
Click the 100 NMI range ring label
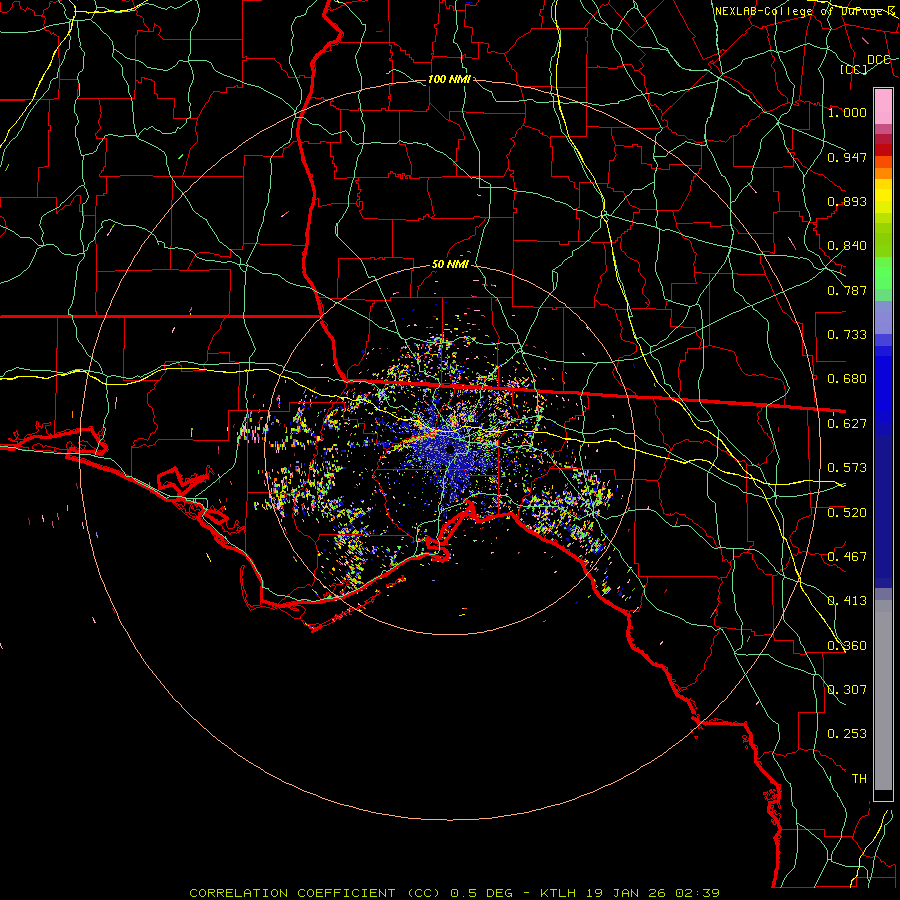(x=449, y=79)
